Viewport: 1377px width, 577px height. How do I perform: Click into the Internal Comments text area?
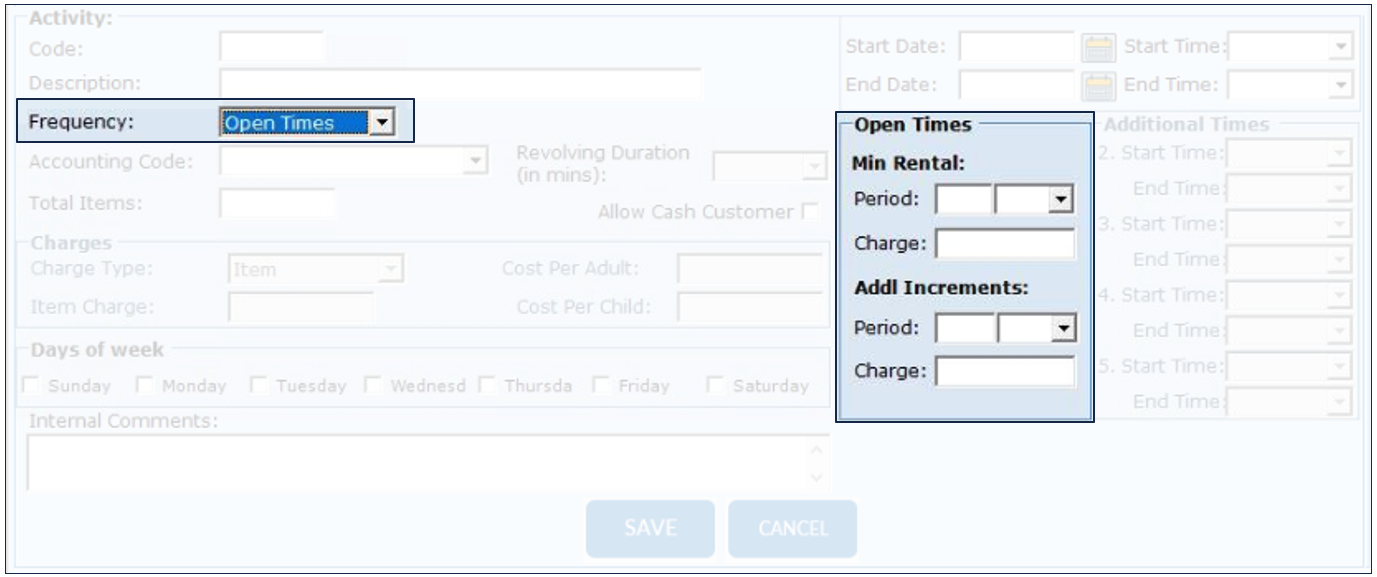420,462
